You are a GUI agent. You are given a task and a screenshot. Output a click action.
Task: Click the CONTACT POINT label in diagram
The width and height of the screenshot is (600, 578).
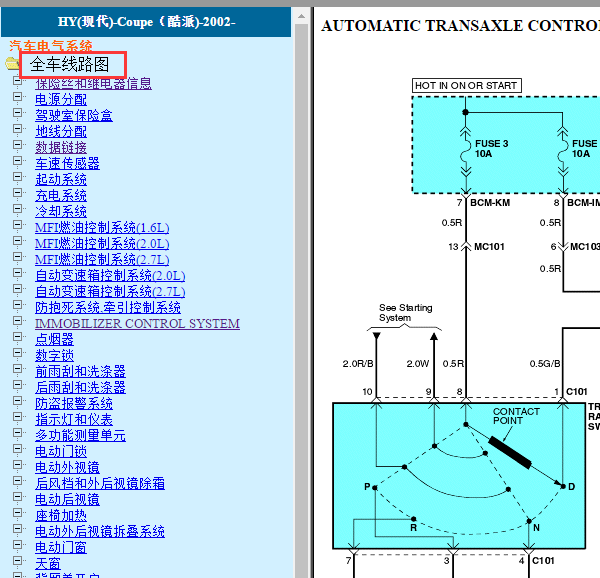[516, 416]
